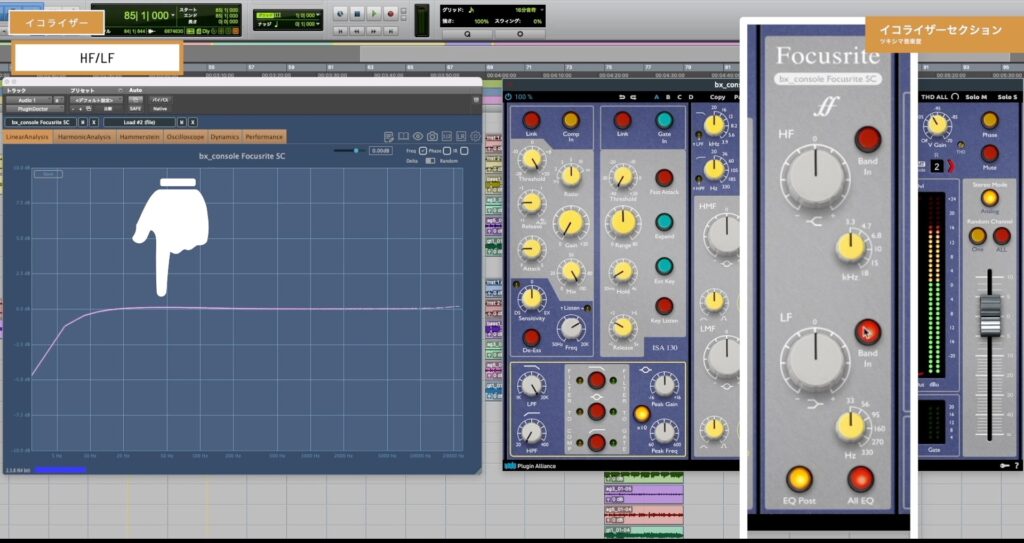Screen dimensions: 1024x543
Task: Toggle the compressor Link button
Action: (532, 120)
